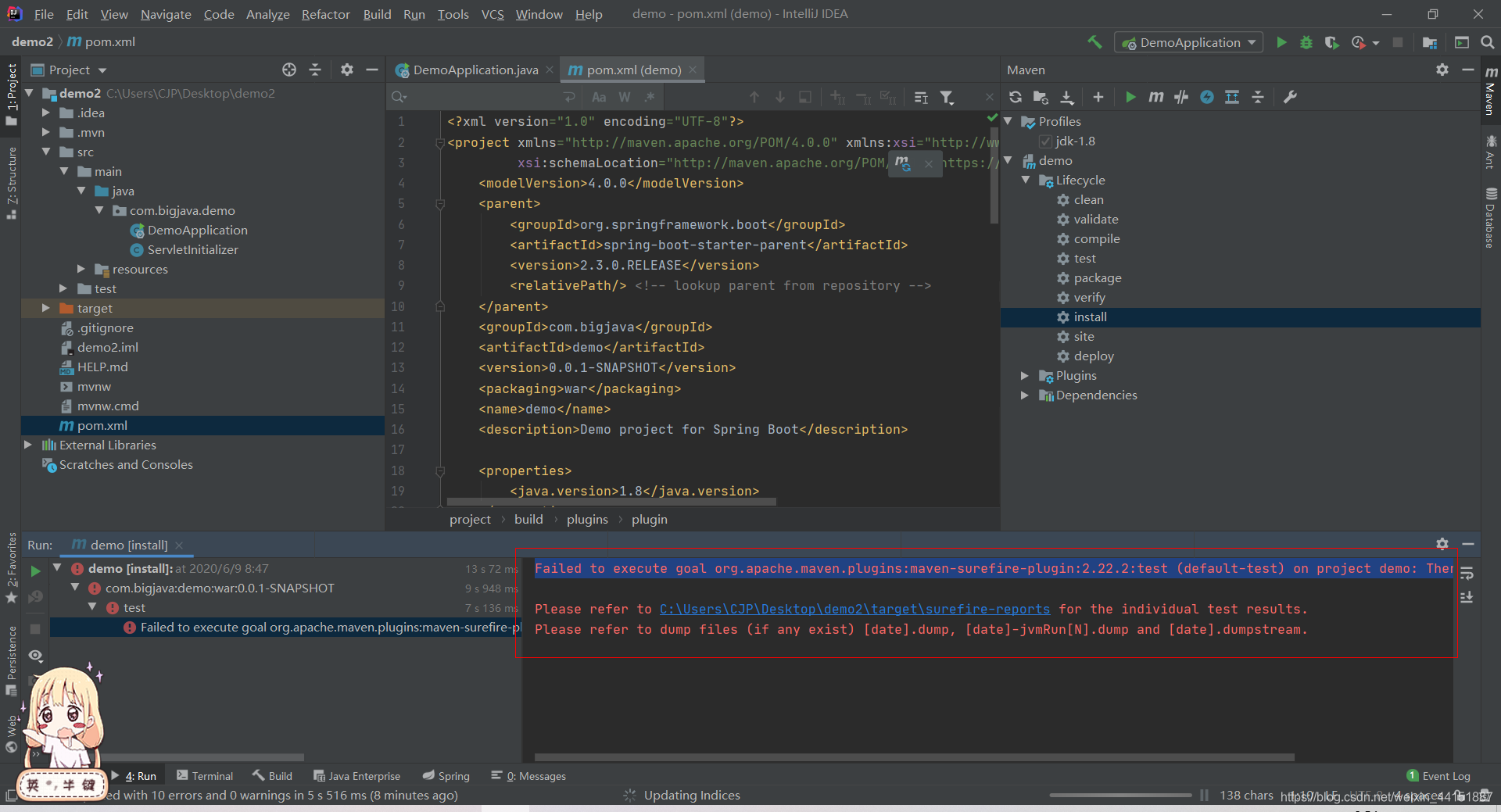Click the Build project hammer icon
Image resolution: width=1501 pixels, height=812 pixels.
click(x=1094, y=42)
